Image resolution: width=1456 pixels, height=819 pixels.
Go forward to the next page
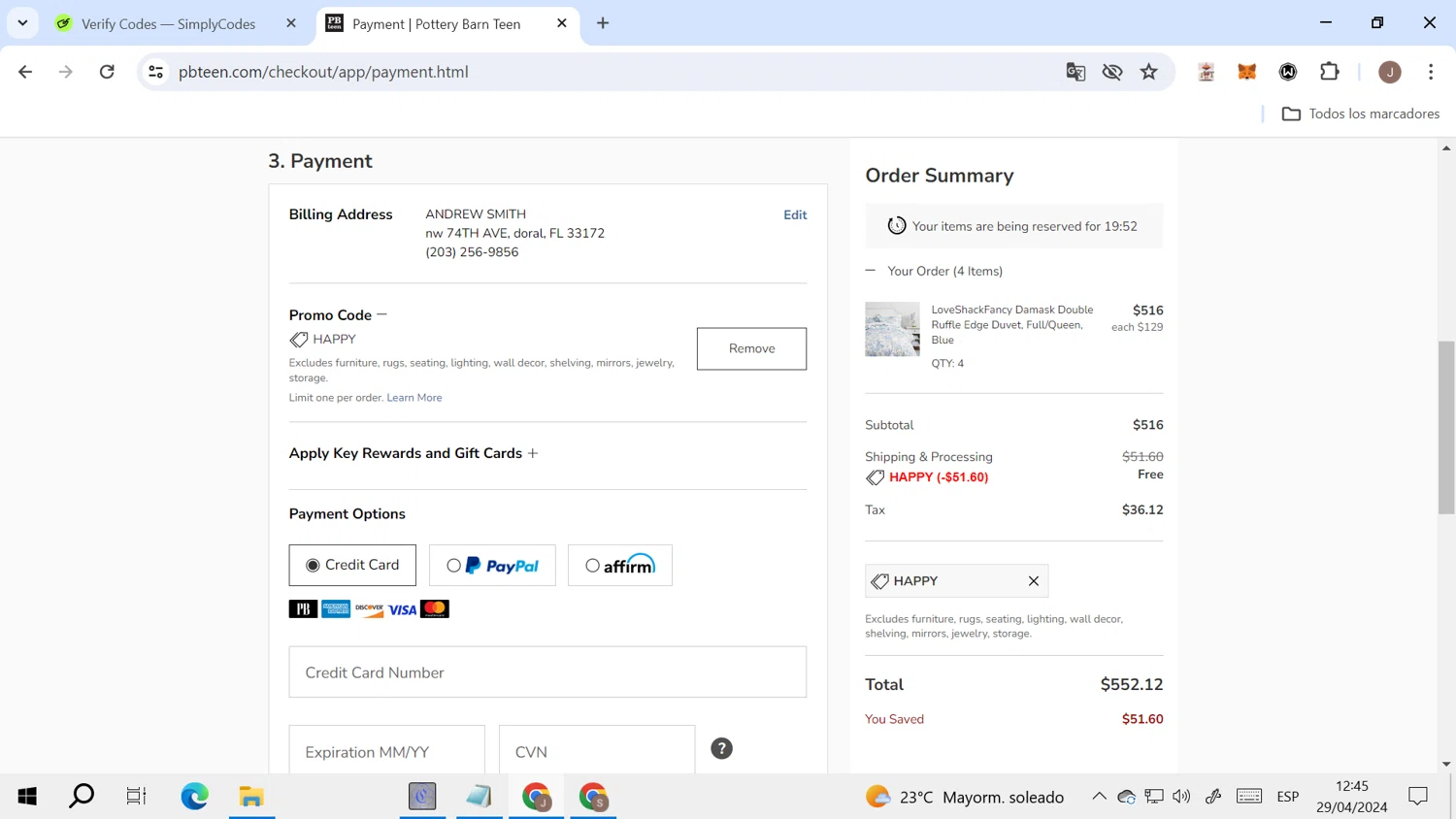(x=66, y=72)
